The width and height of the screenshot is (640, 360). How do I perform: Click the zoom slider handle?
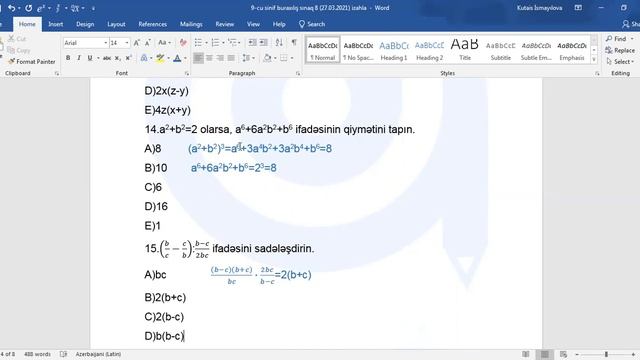(x=607, y=354)
